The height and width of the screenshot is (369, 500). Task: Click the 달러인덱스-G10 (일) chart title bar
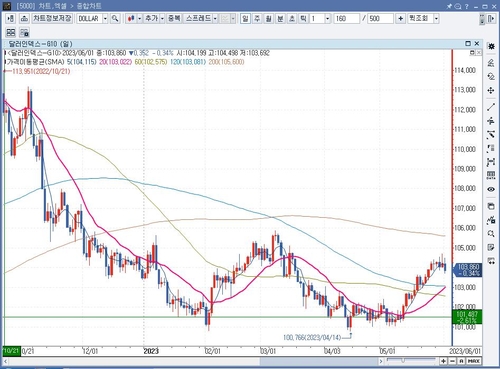point(242,44)
